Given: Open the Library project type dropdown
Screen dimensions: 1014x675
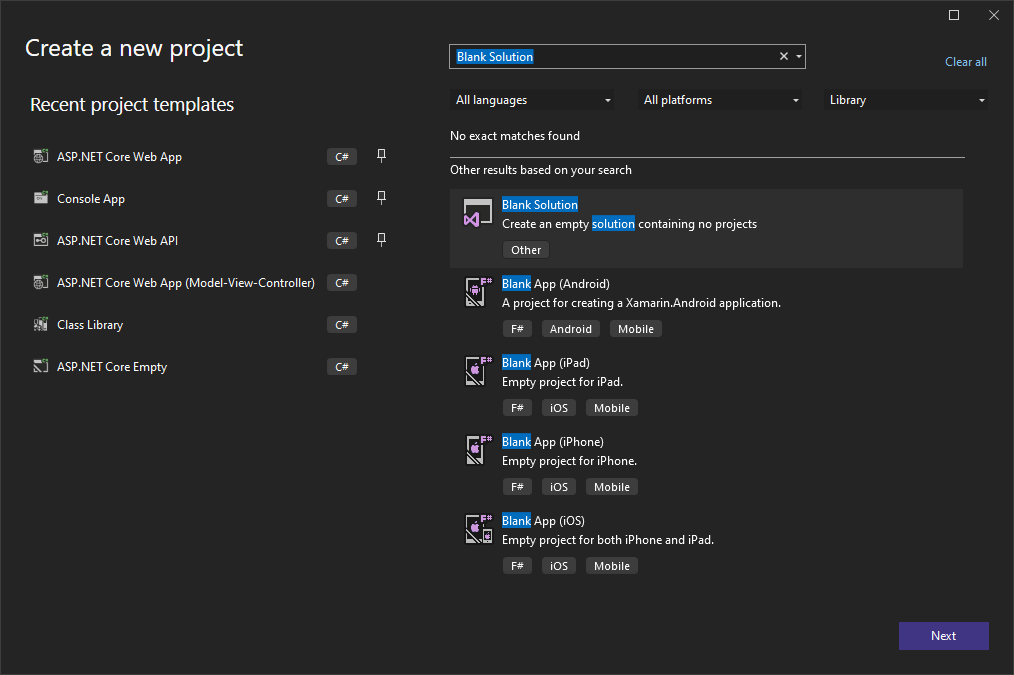Looking at the screenshot, I should [905, 100].
